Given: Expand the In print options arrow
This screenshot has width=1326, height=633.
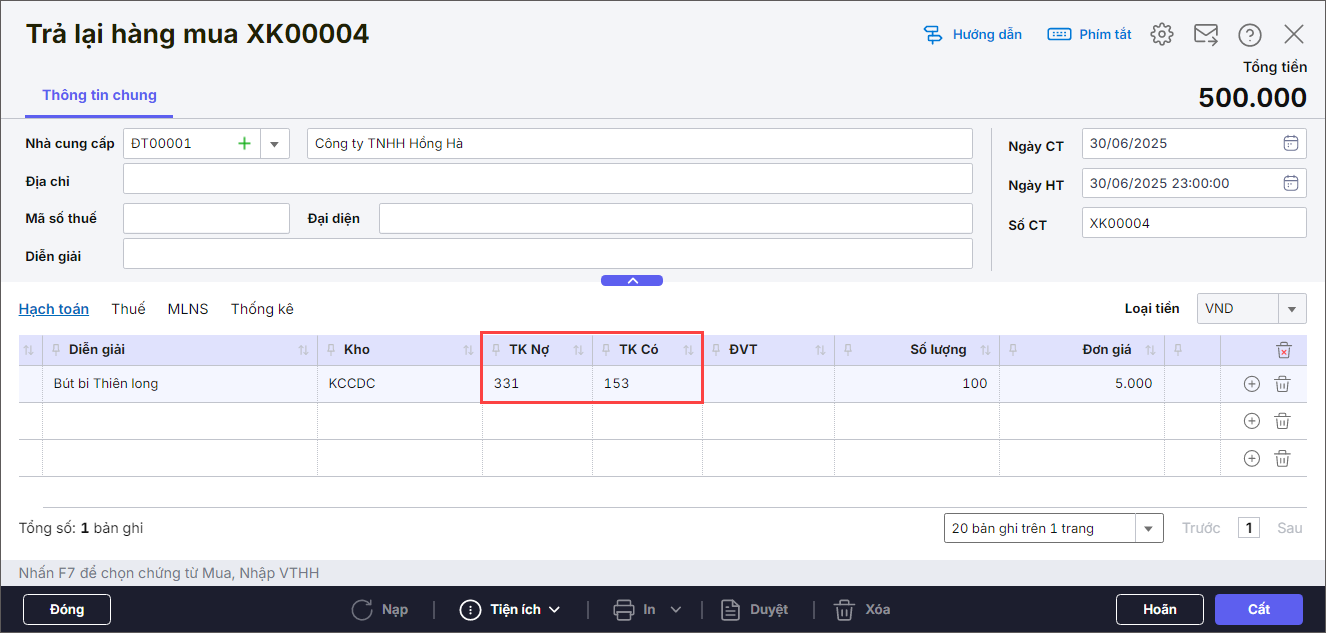Looking at the screenshot, I should click(x=676, y=609).
